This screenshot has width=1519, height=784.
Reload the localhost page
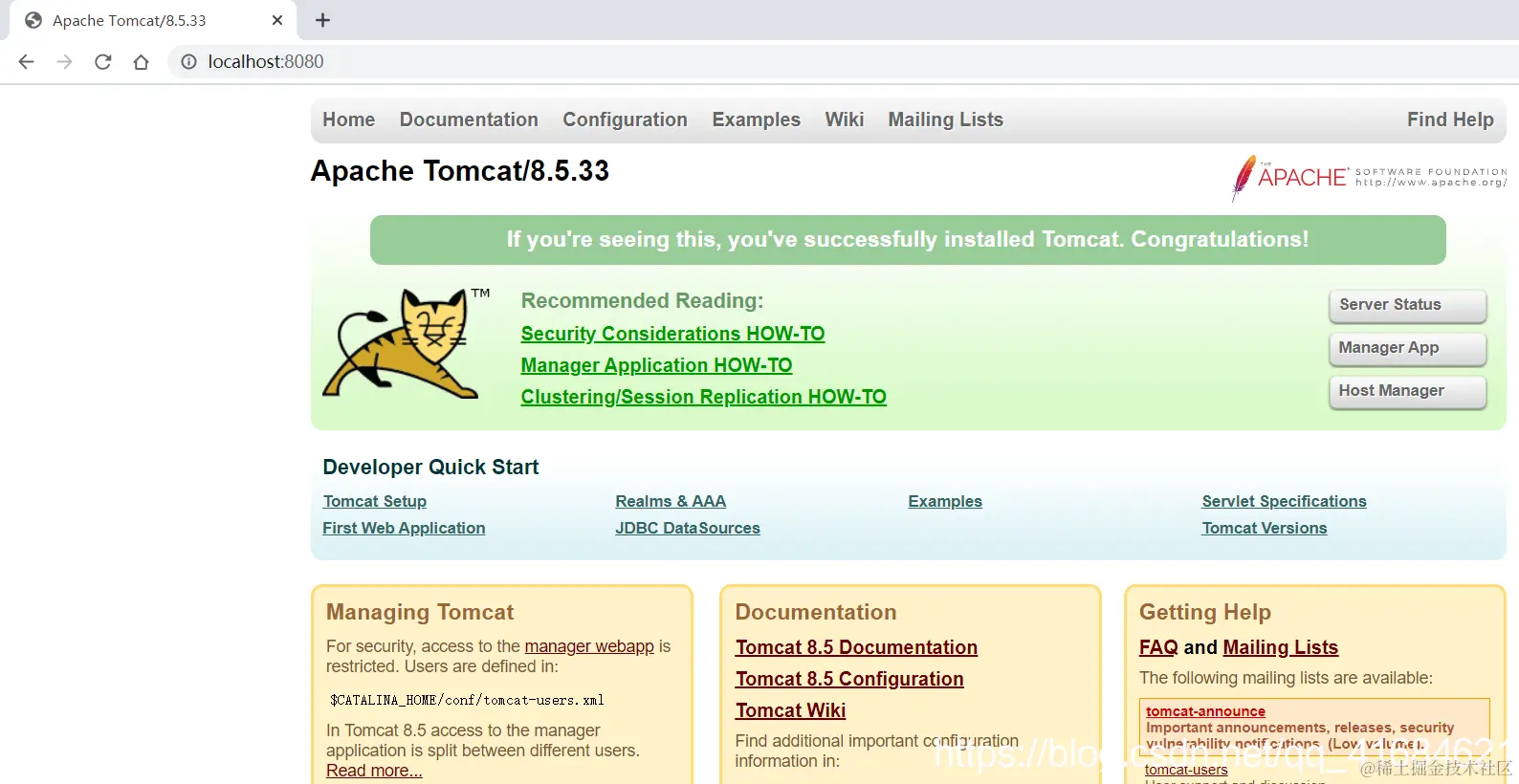pyautogui.click(x=103, y=62)
